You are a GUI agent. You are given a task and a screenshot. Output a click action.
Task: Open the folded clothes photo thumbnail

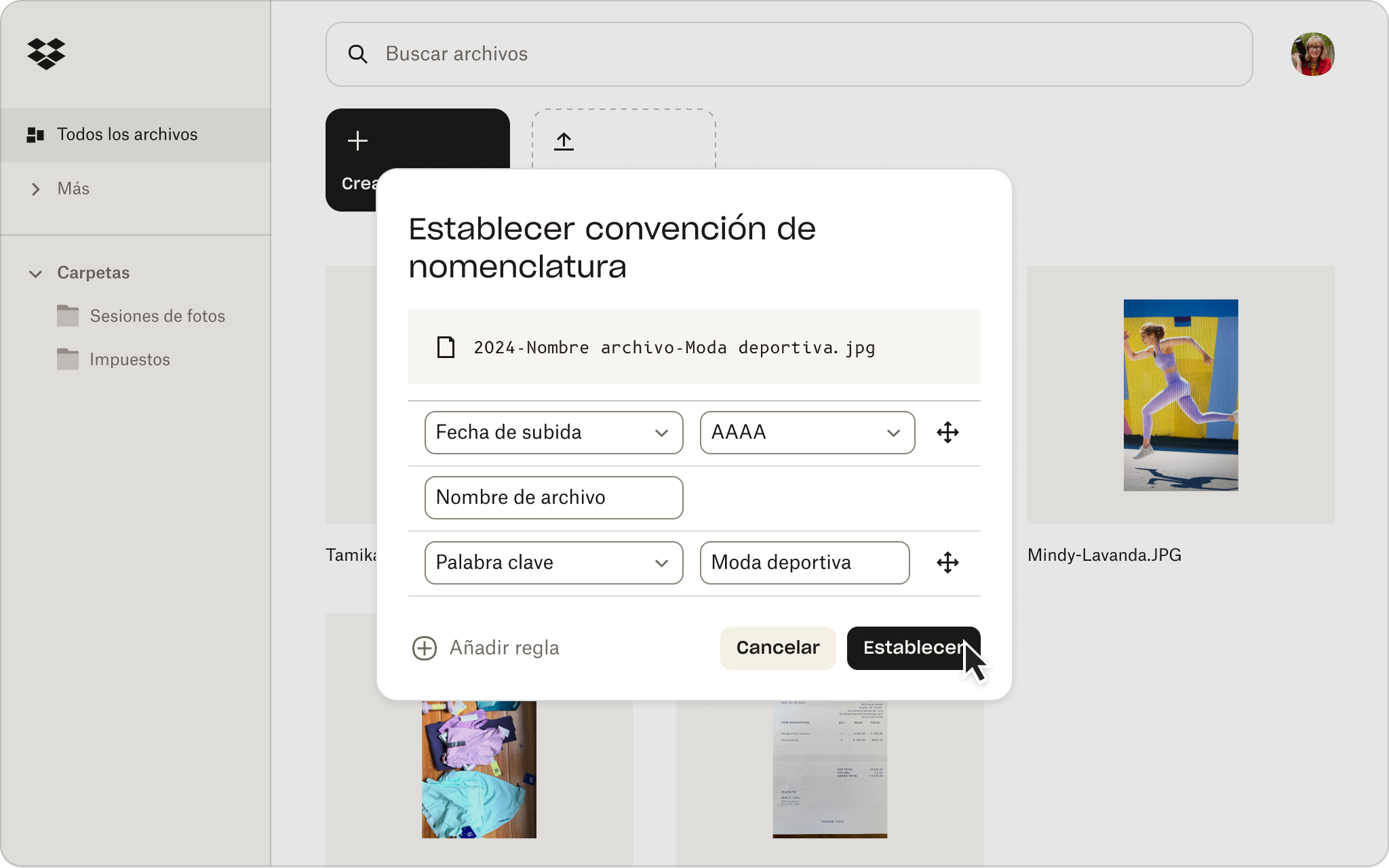pyautogui.click(x=479, y=770)
